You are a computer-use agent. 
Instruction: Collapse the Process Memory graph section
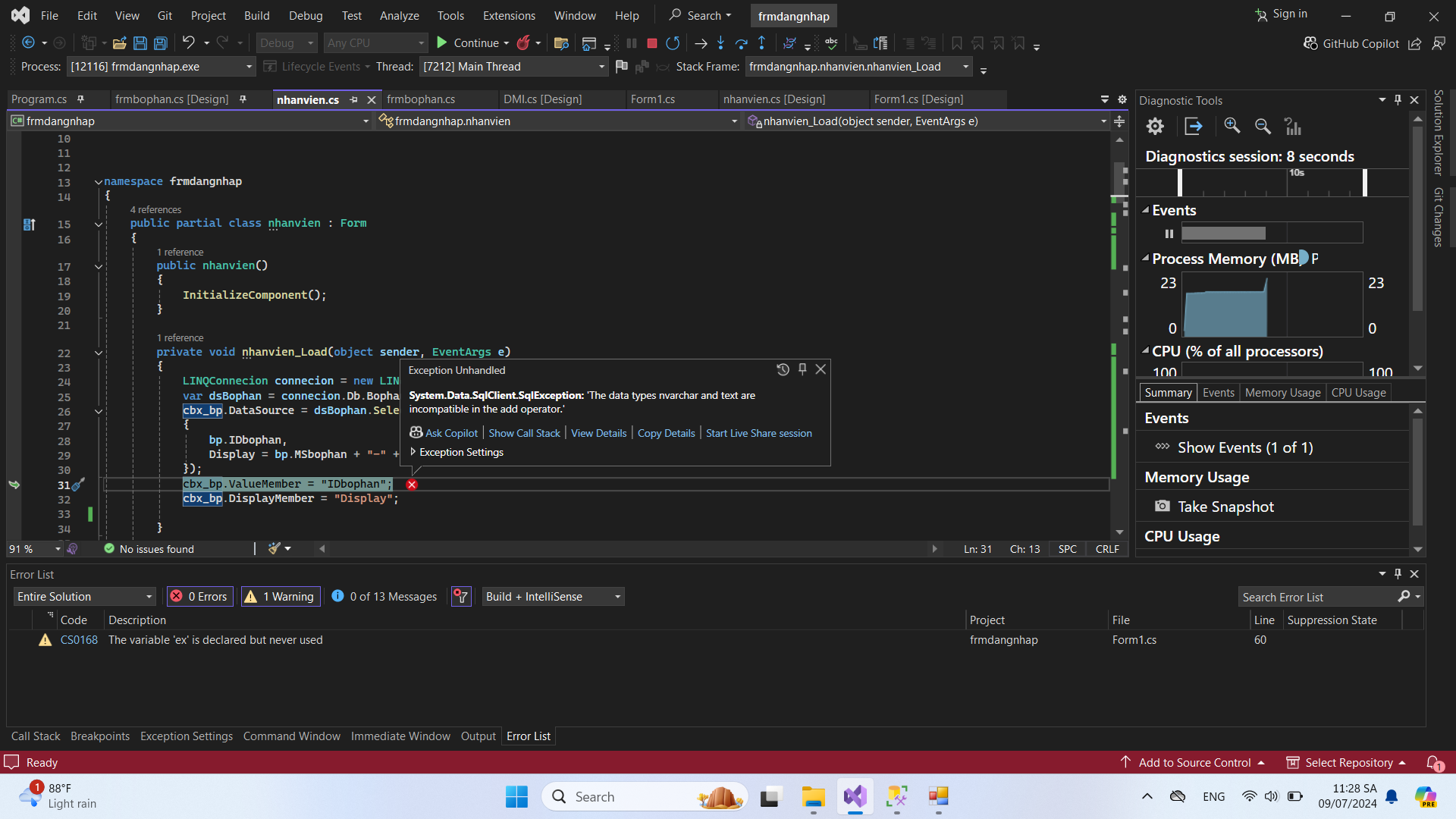[x=1146, y=259]
